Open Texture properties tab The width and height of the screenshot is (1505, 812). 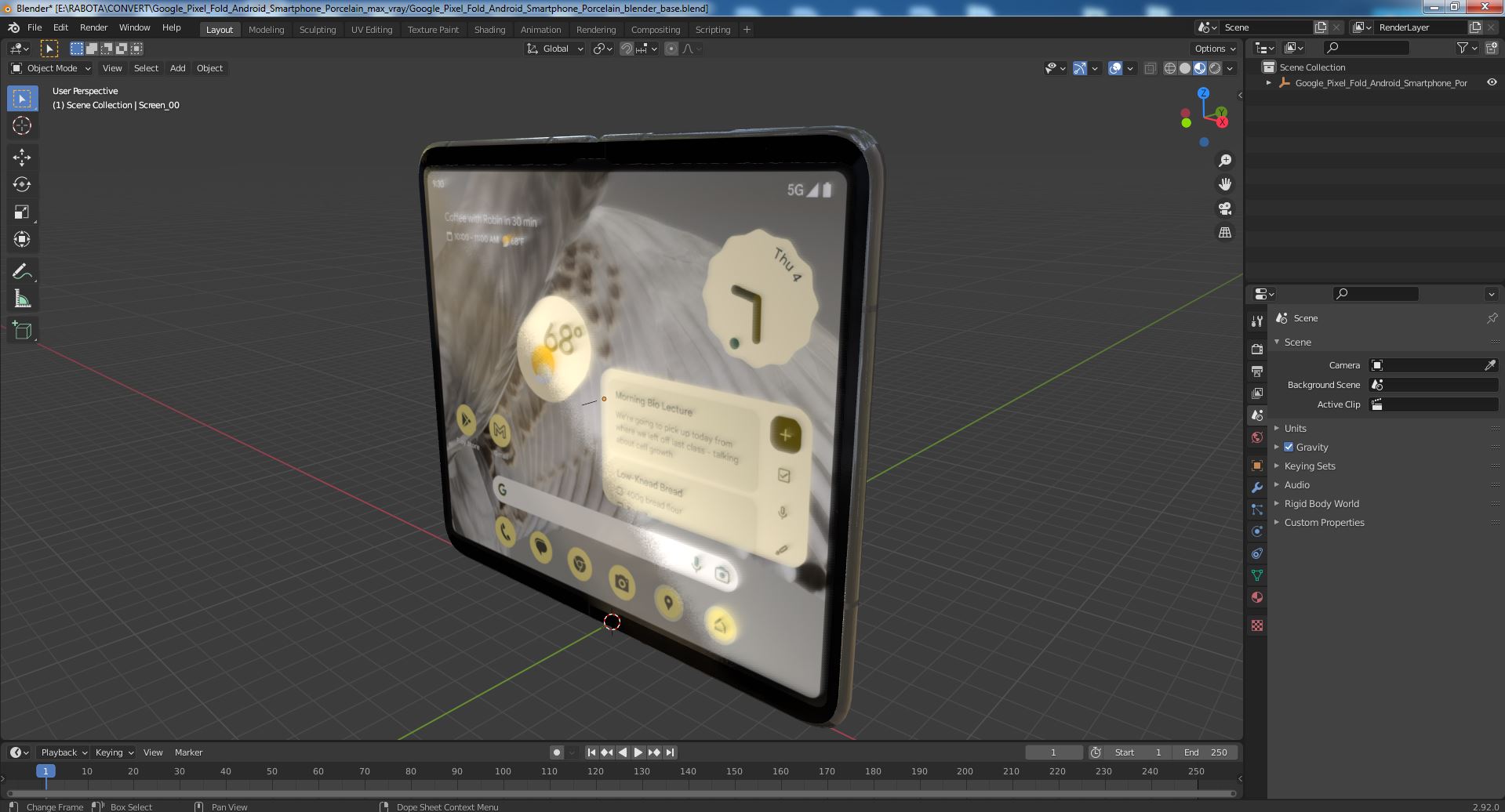click(x=1257, y=625)
